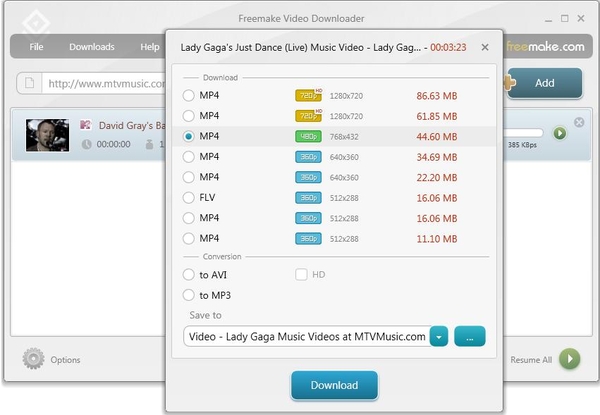Click the David Gray video thumbnail
Viewport: 600px width, 415px height.
point(47,135)
